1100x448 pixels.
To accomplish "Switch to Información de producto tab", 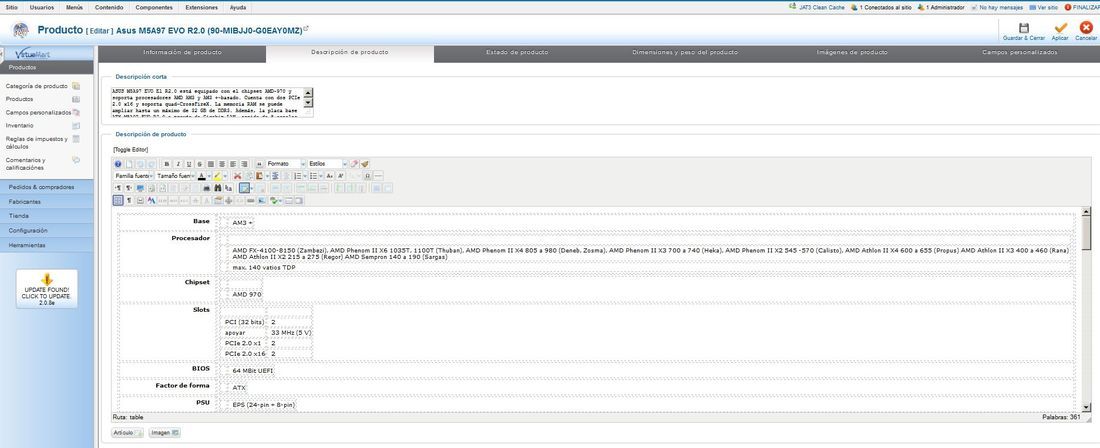I will 182,53.
